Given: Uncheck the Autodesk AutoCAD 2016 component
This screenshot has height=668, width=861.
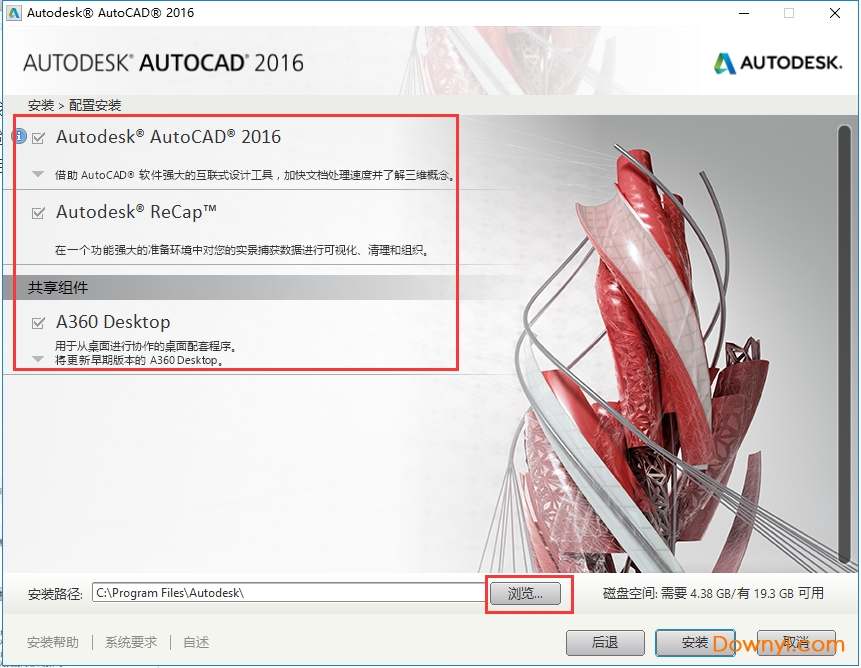Looking at the screenshot, I should [37, 138].
